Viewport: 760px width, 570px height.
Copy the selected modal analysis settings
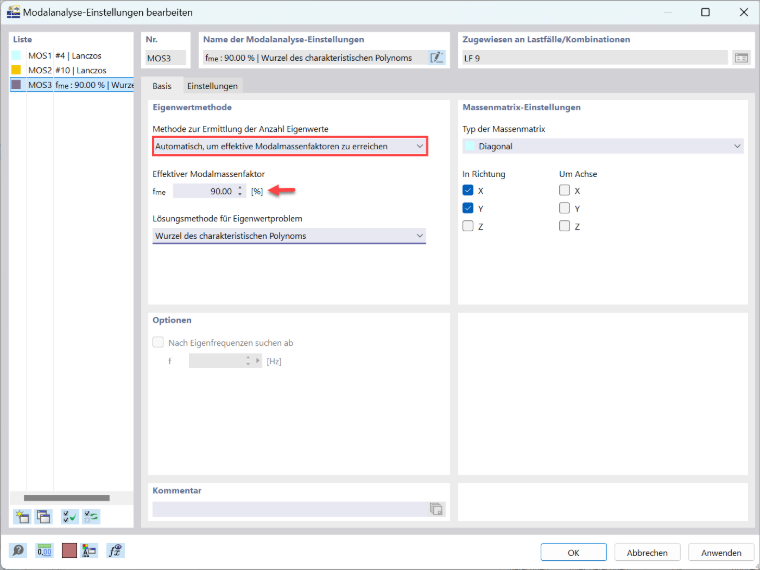coord(44,517)
